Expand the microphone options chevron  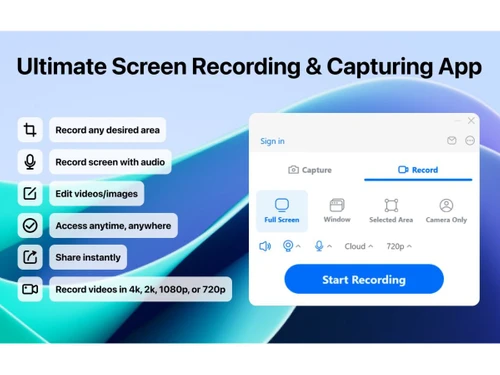pyautogui.click(x=329, y=246)
